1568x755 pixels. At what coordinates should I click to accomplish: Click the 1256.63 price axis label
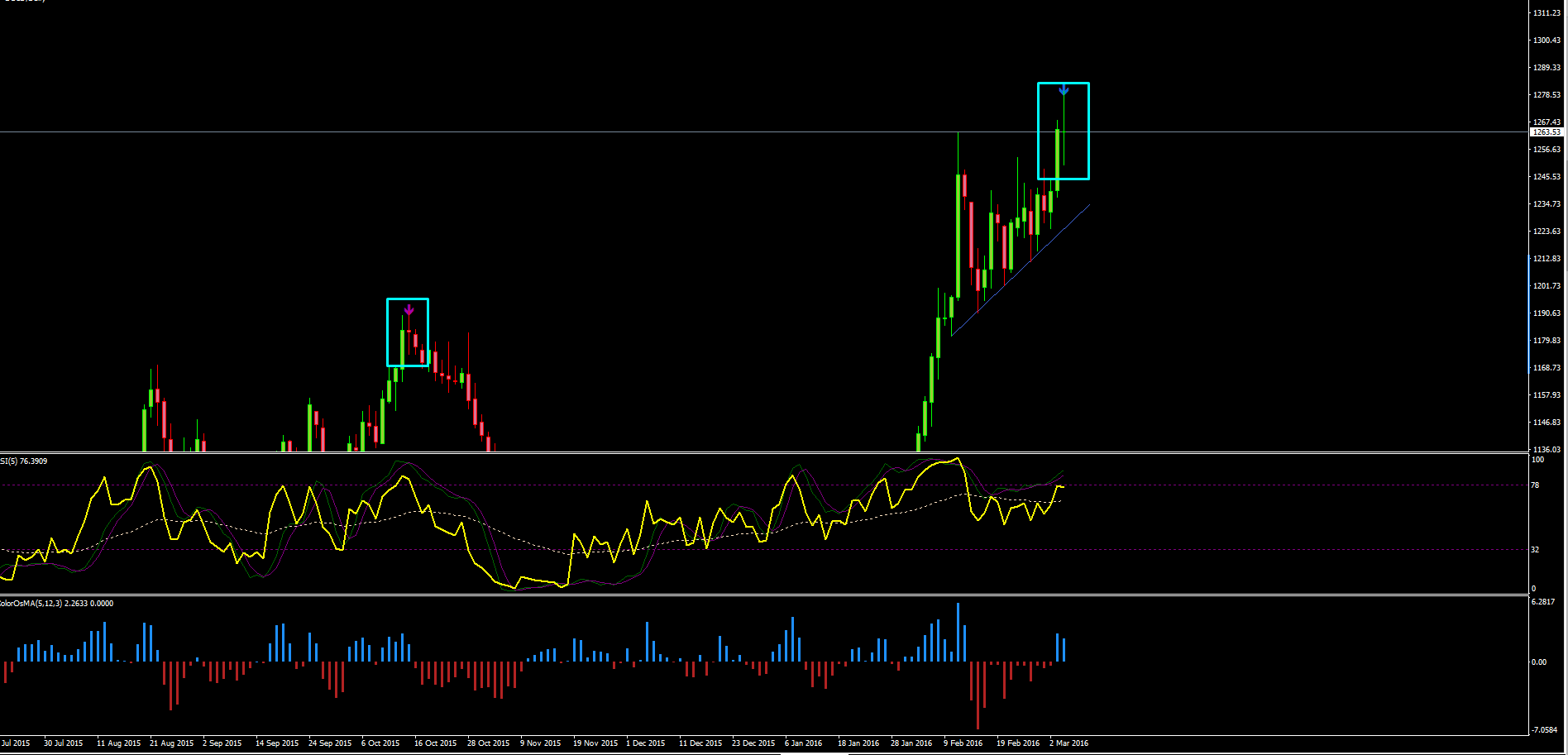tap(1546, 150)
